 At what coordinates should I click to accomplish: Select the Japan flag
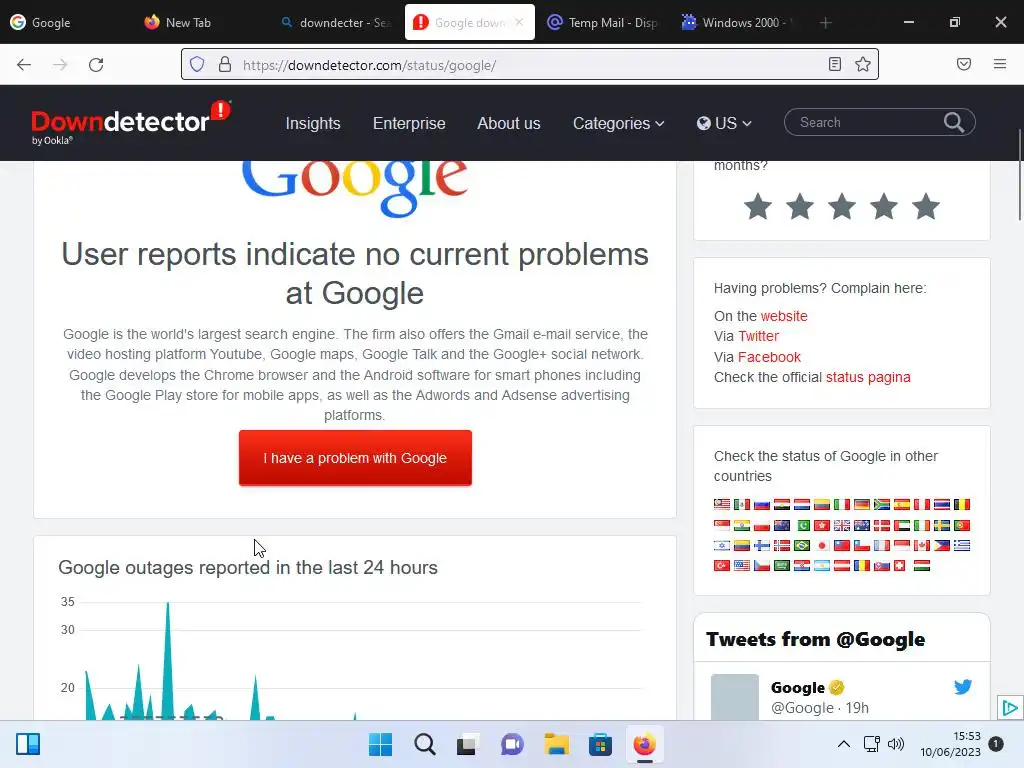point(822,545)
